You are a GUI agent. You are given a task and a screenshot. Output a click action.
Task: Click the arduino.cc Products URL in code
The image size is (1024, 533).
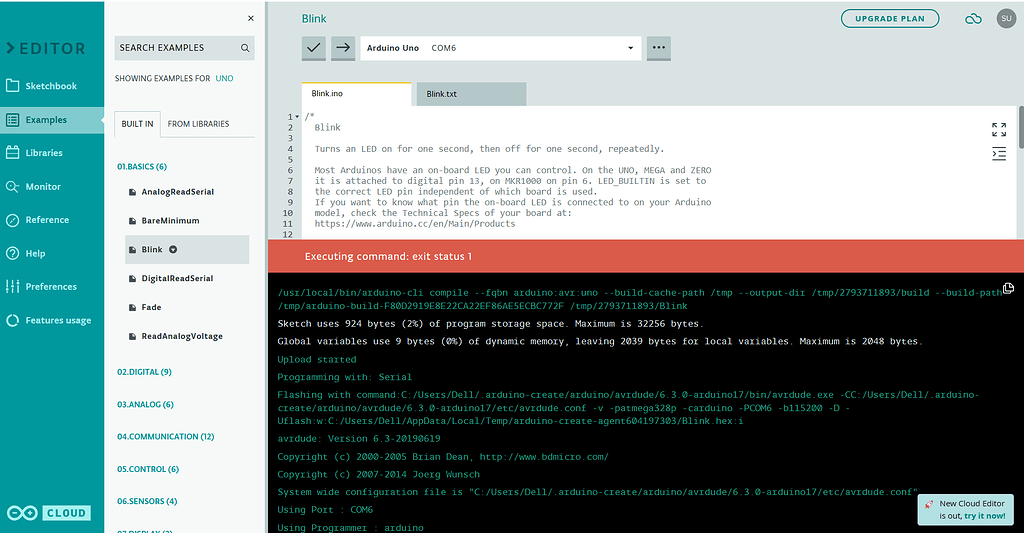415,223
